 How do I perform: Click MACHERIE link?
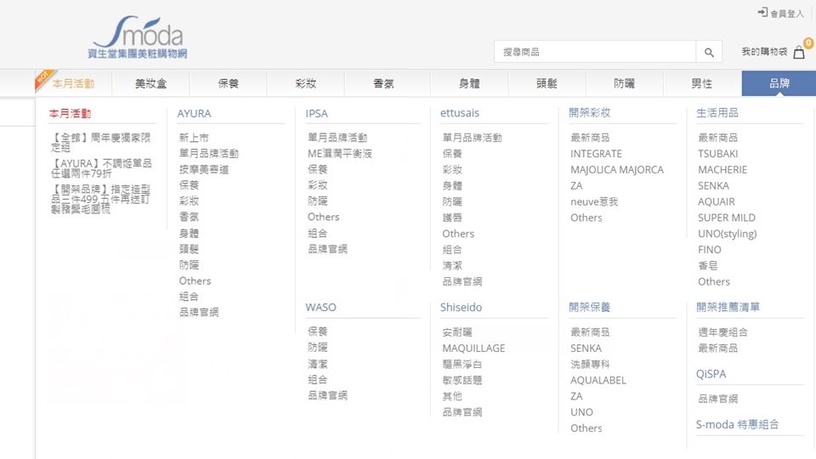pyautogui.click(x=722, y=170)
